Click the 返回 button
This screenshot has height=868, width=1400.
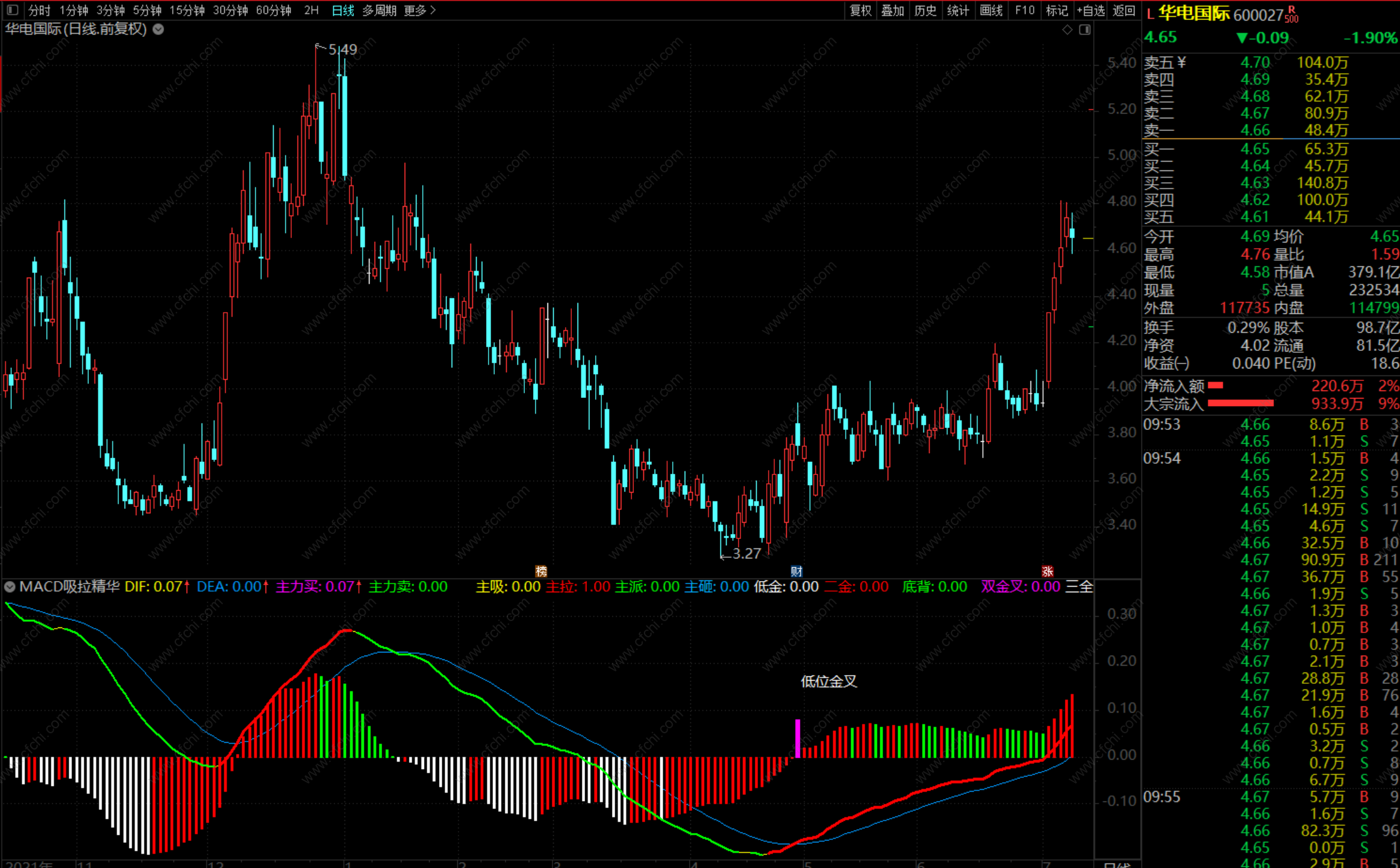click(1124, 10)
